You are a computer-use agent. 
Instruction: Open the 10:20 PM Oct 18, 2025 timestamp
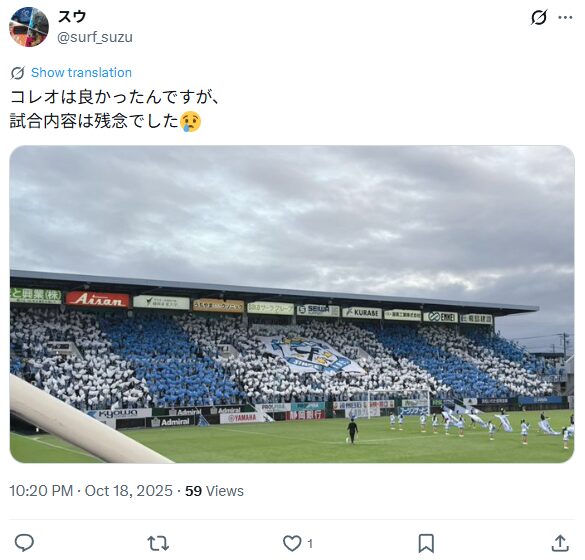click(91, 491)
